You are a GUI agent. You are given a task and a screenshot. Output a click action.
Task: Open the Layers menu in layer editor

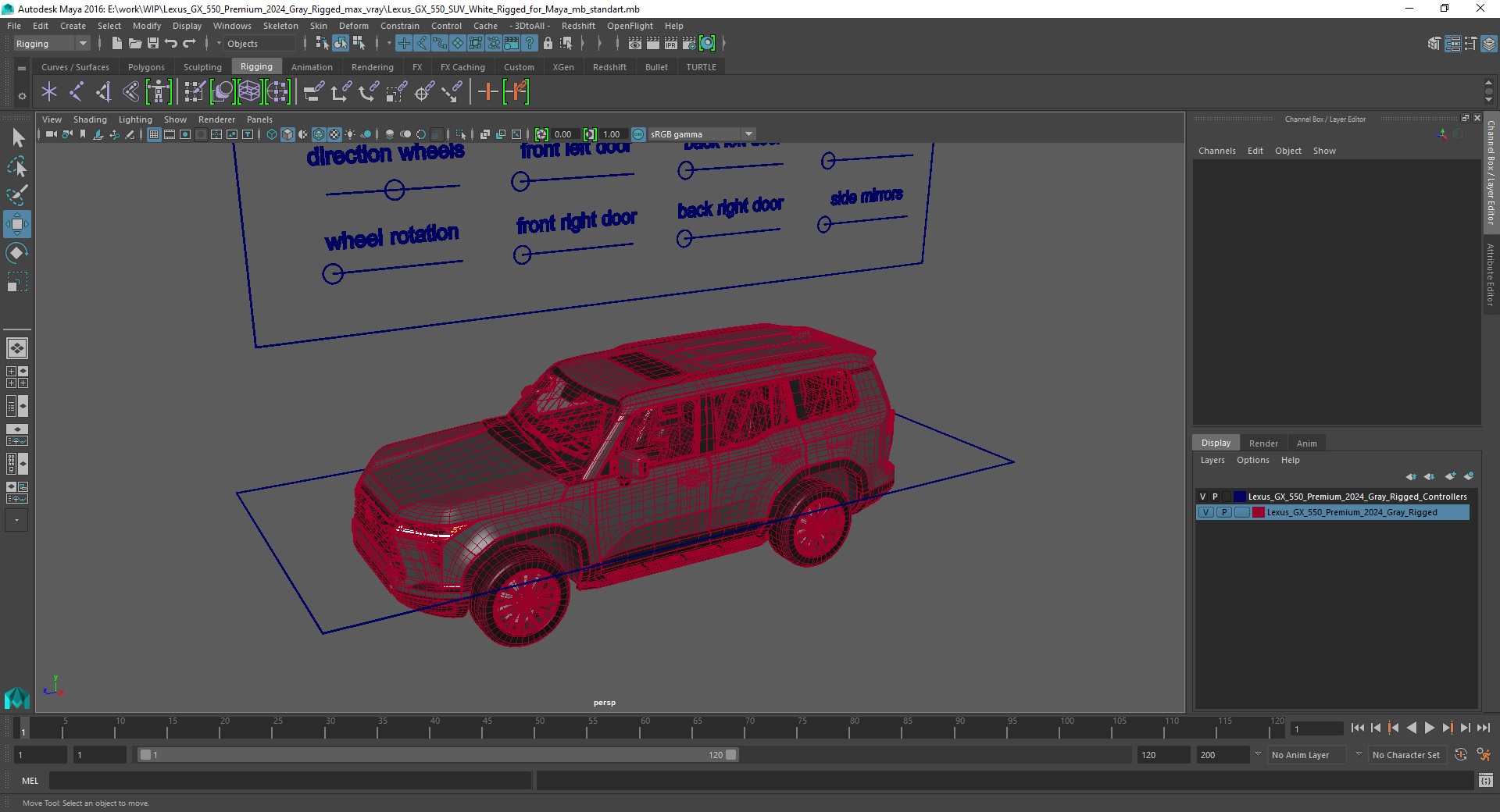(x=1212, y=460)
